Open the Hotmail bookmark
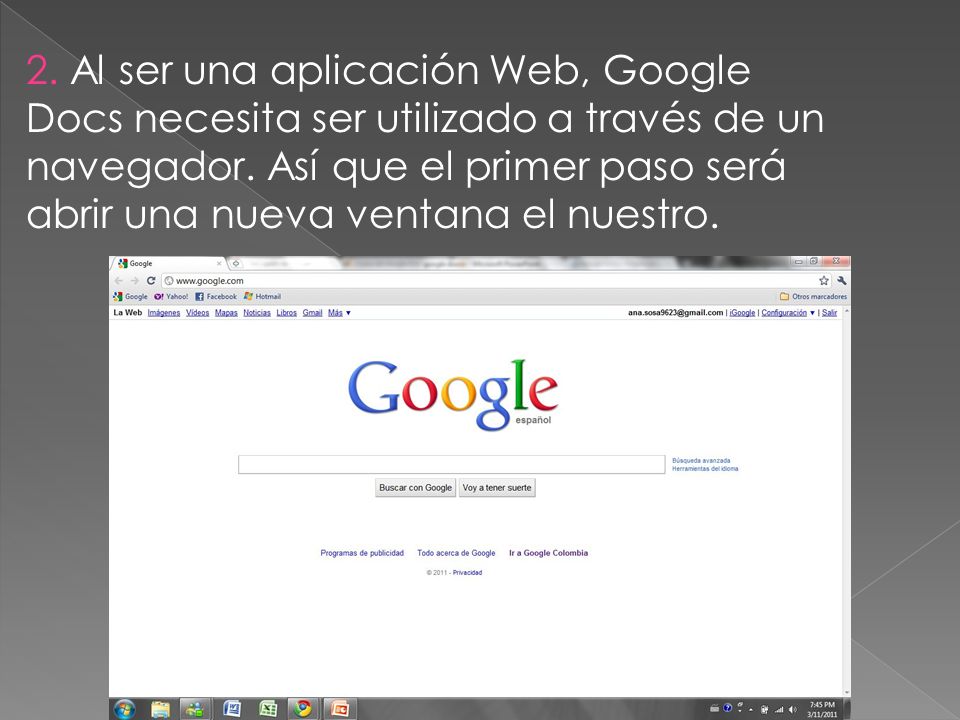960x720 pixels. click(x=262, y=296)
